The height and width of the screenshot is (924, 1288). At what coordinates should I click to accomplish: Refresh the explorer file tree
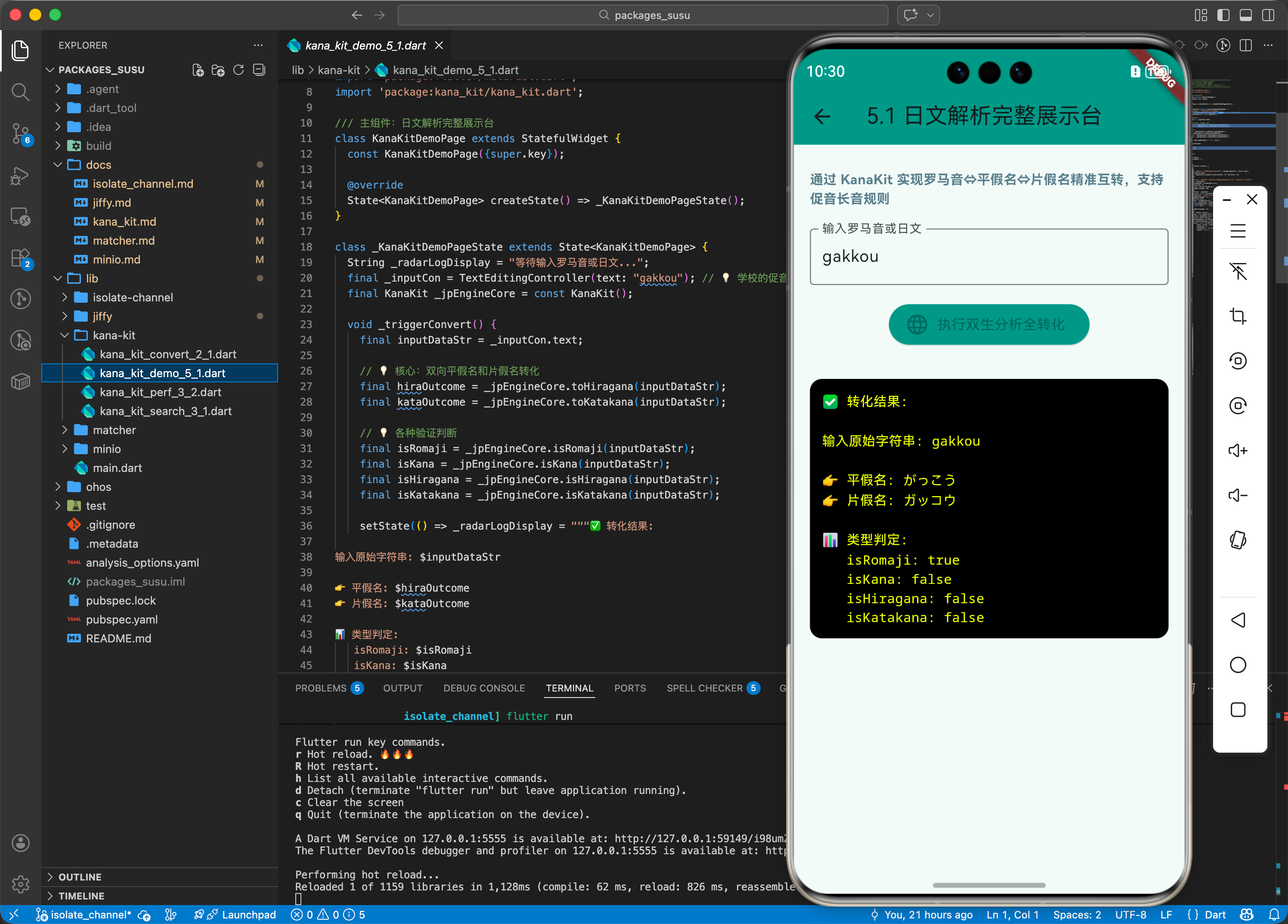[238, 70]
